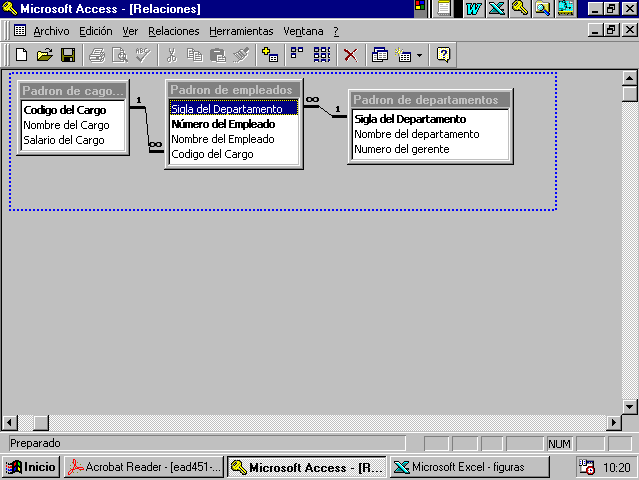Screen dimensions: 639x480
Task: Click the magnifier icon in Office shortcut bar
Action: click(x=542, y=8)
